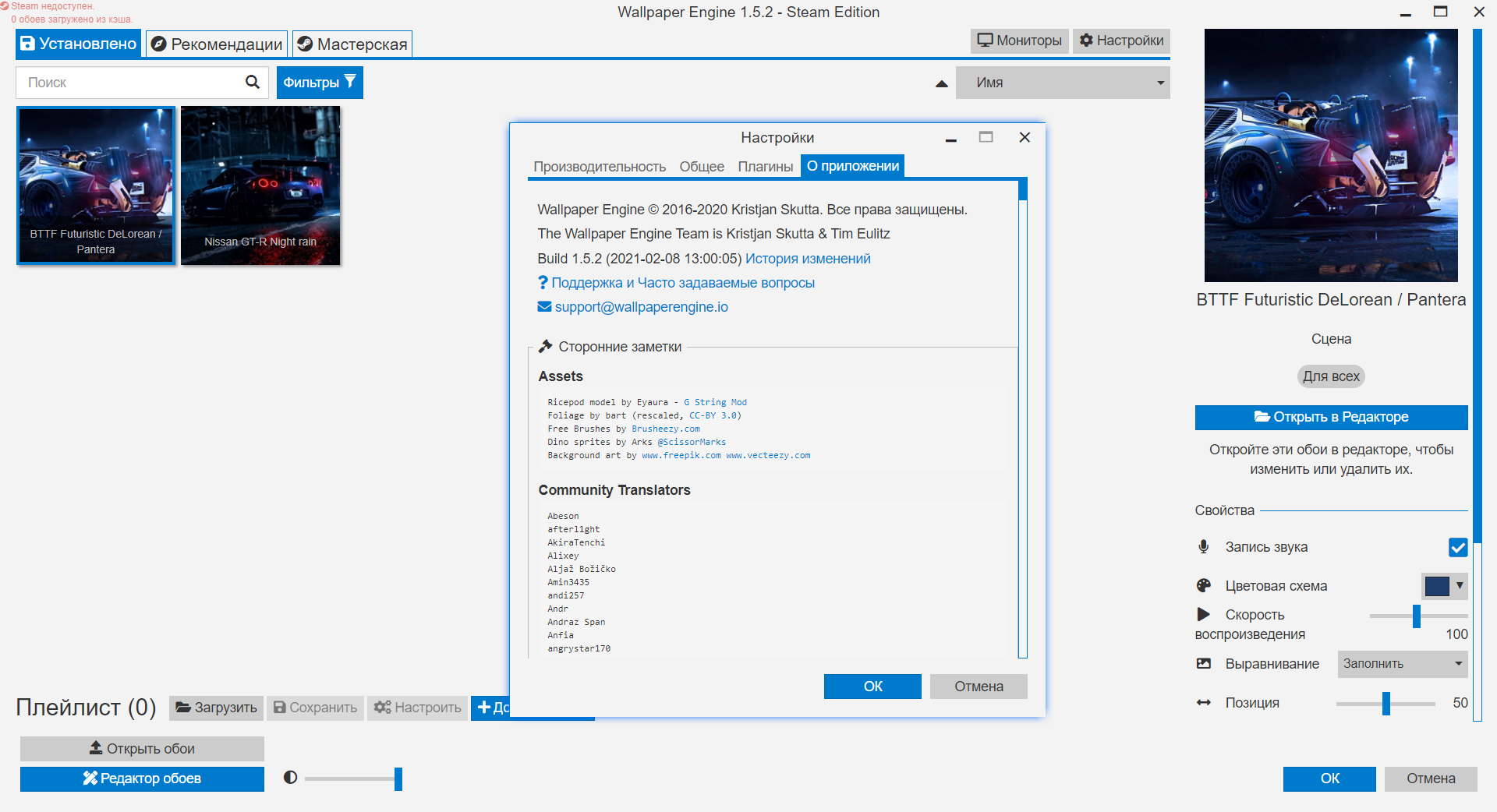Click the playlist Сохранить button
The height and width of the screenshot is (812, 1497).
pos(315,708)
